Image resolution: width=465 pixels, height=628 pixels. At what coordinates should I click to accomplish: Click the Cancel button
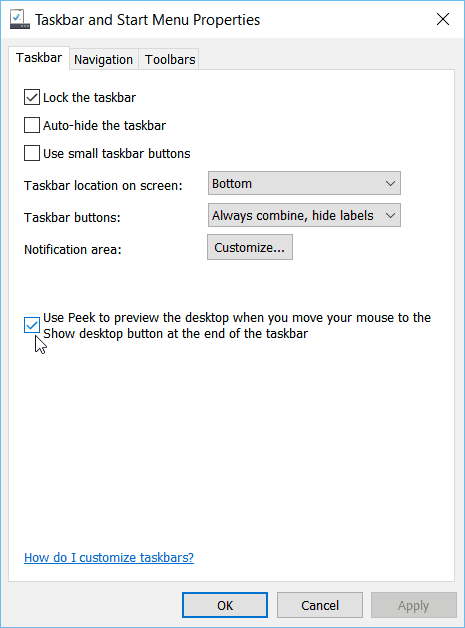coord(320,605)
